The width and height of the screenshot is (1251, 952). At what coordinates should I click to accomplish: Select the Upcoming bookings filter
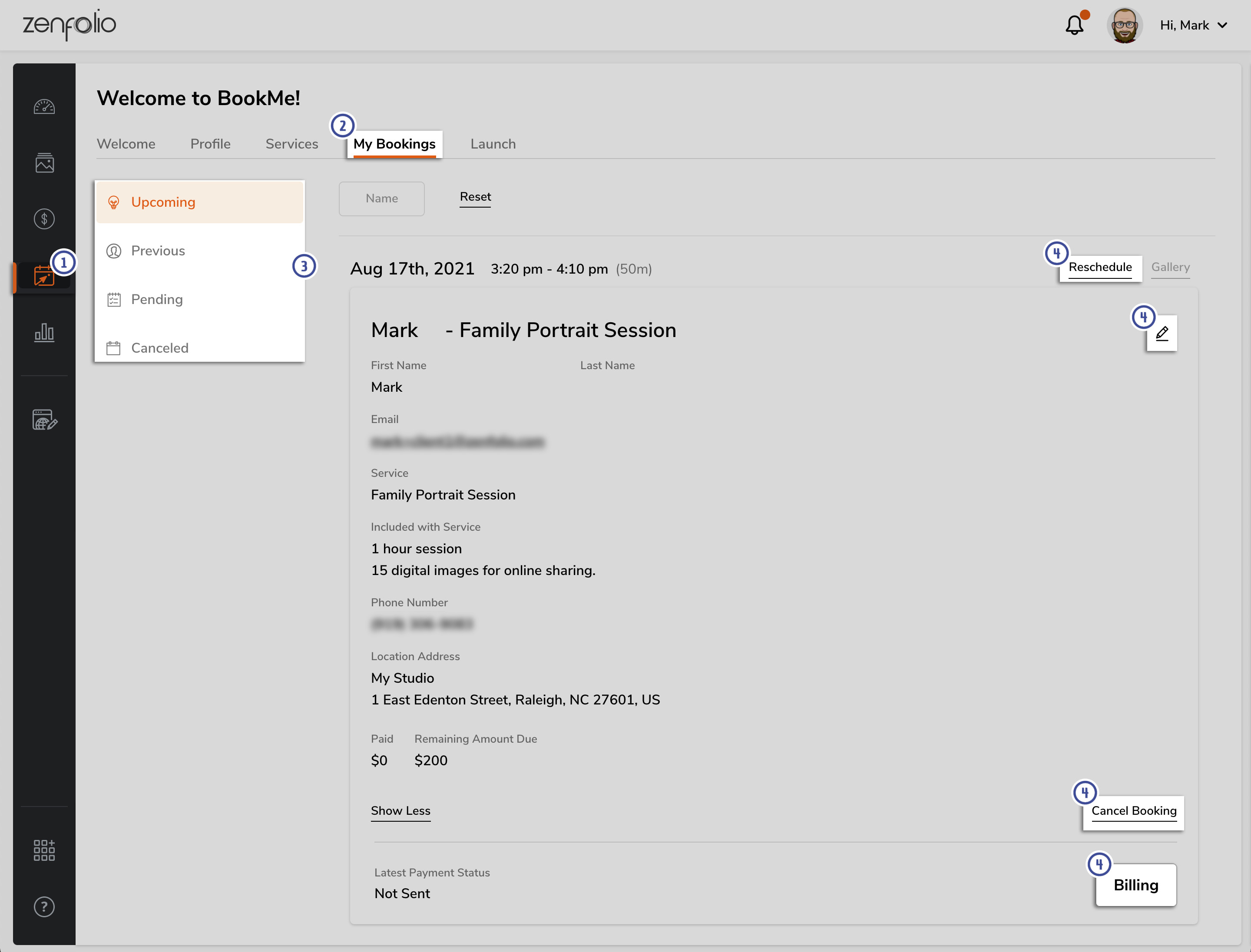(x=162, y=201)
